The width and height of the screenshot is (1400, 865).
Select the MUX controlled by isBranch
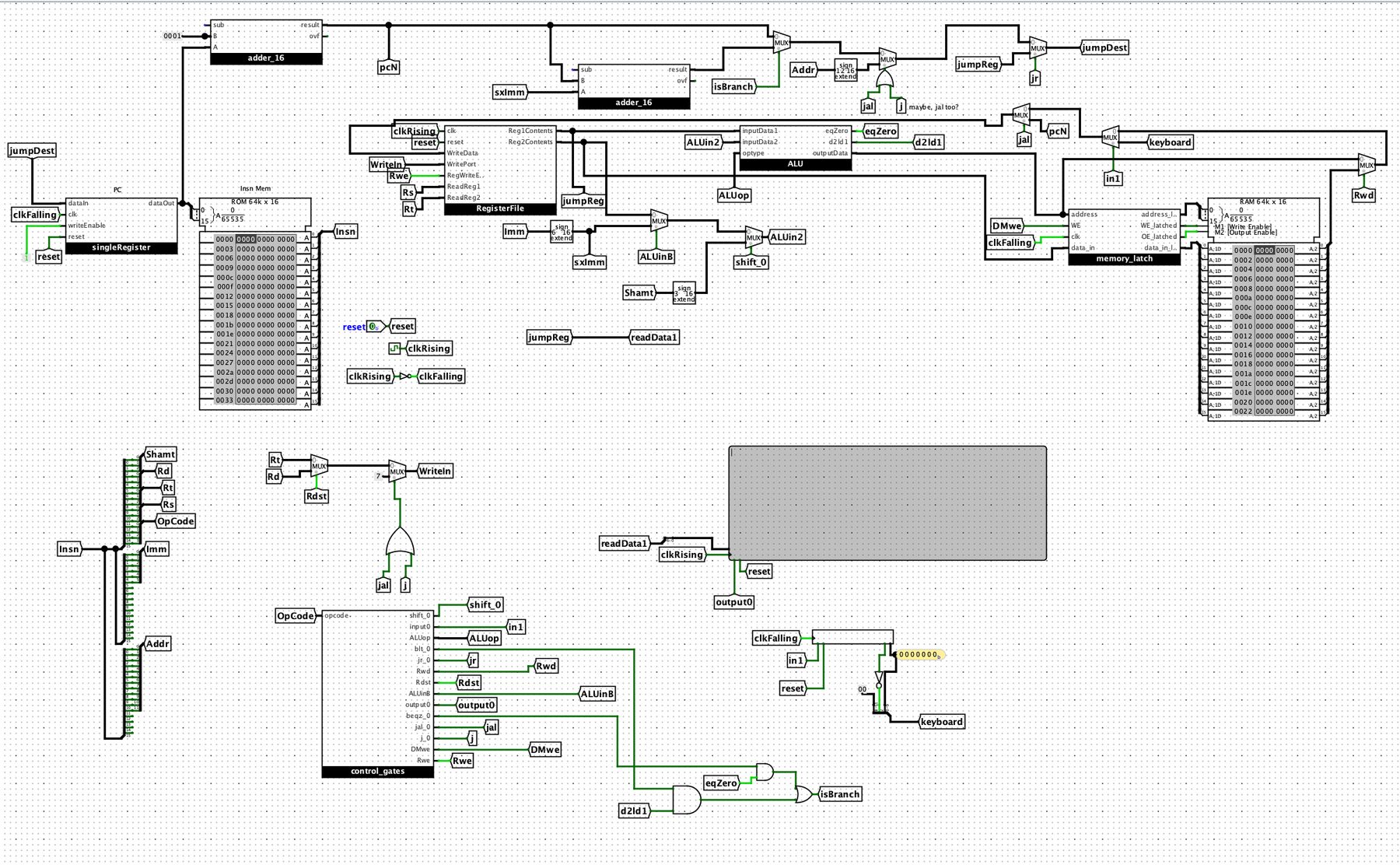781,43
